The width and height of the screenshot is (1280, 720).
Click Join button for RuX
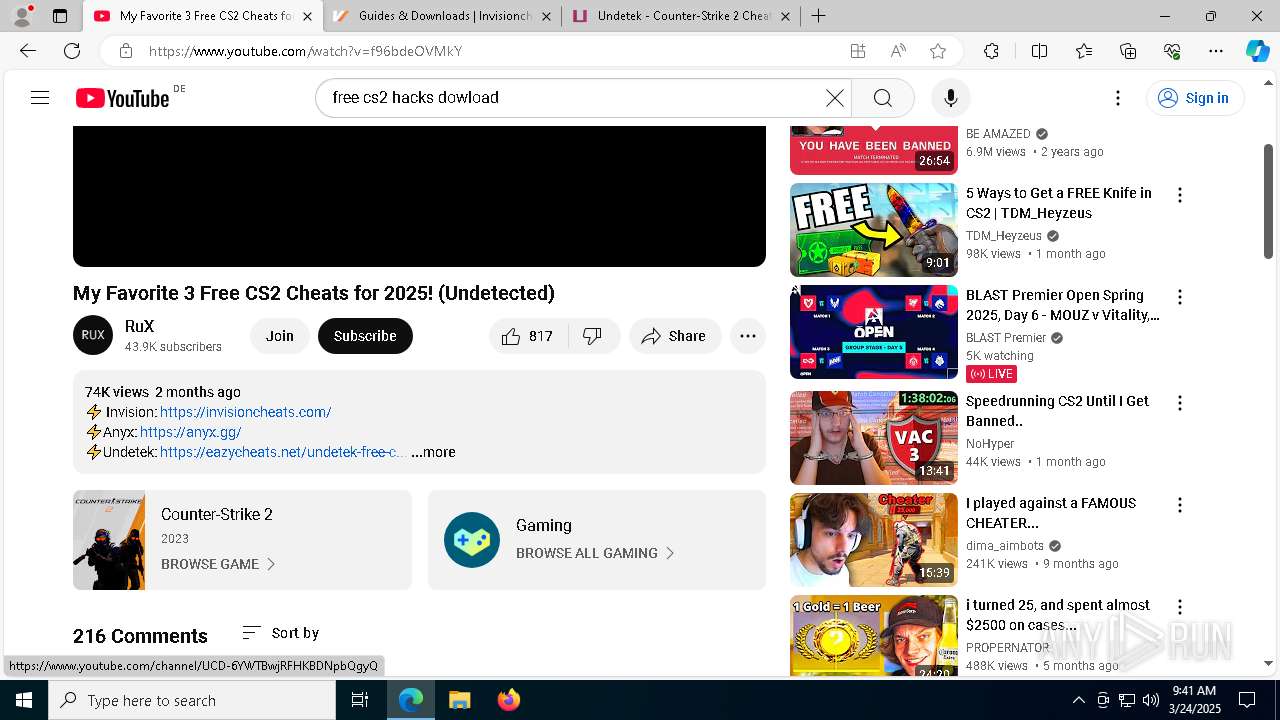[x=279, y=336]
